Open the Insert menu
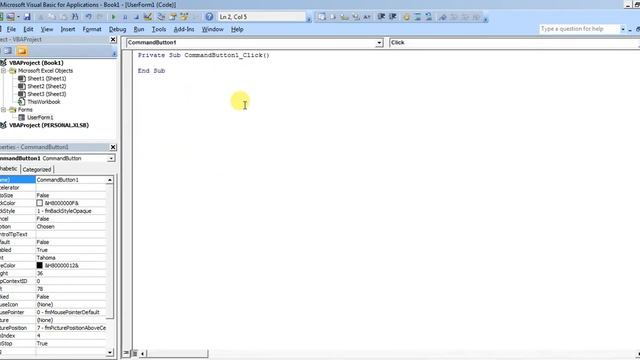This screenshot has width=640, height=360. pos(68,29)
